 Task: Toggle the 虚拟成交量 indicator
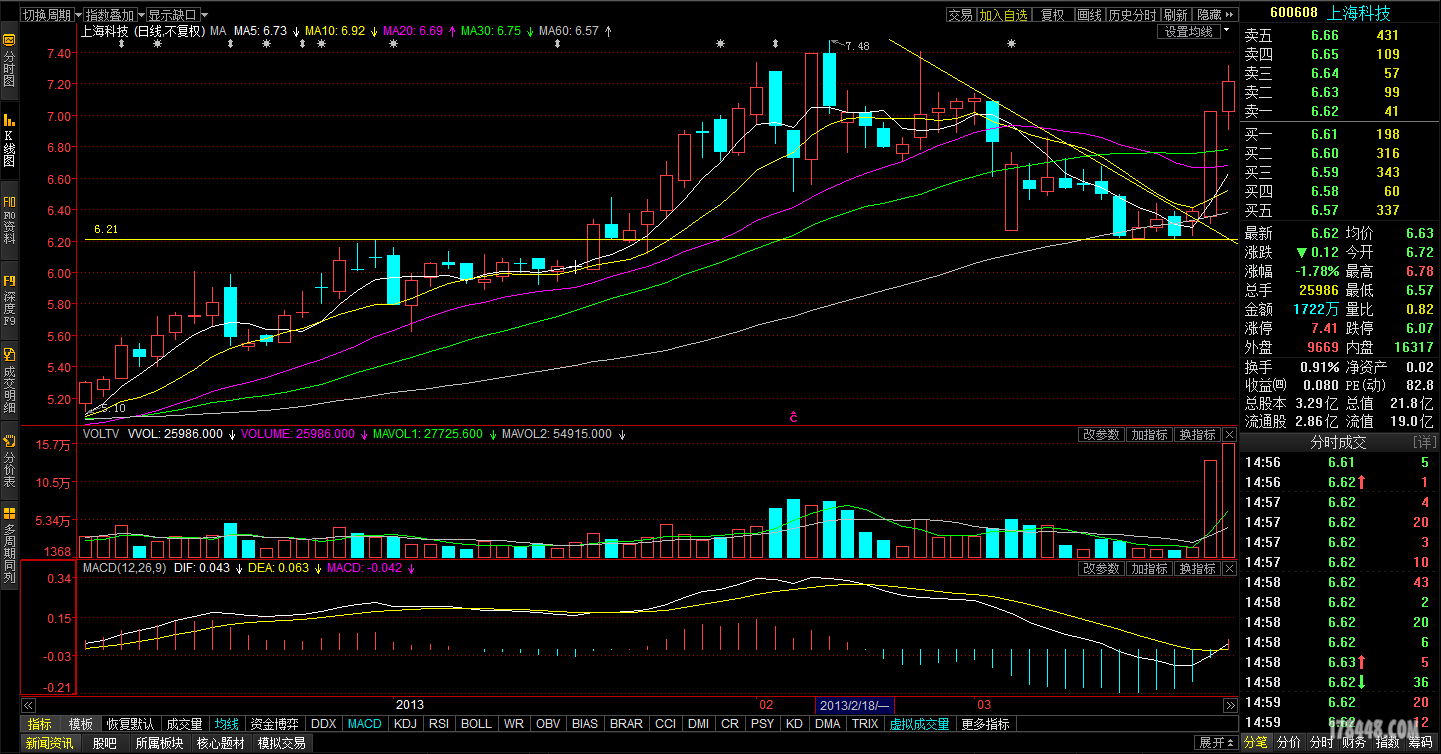(x=919, y=724)
